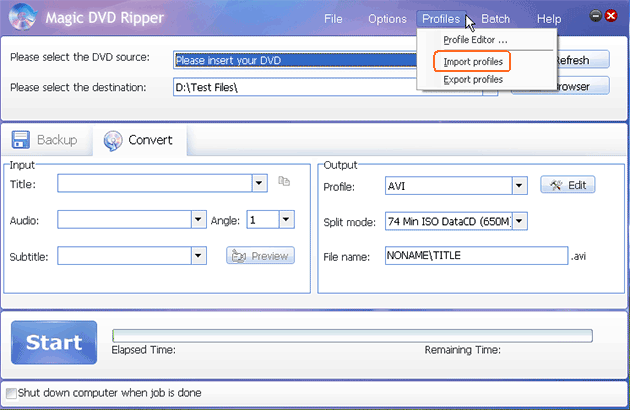The height and width of the screenshot is (410, 630).
Task: Select Import profiles menu entry
Action: pos(473,62)
